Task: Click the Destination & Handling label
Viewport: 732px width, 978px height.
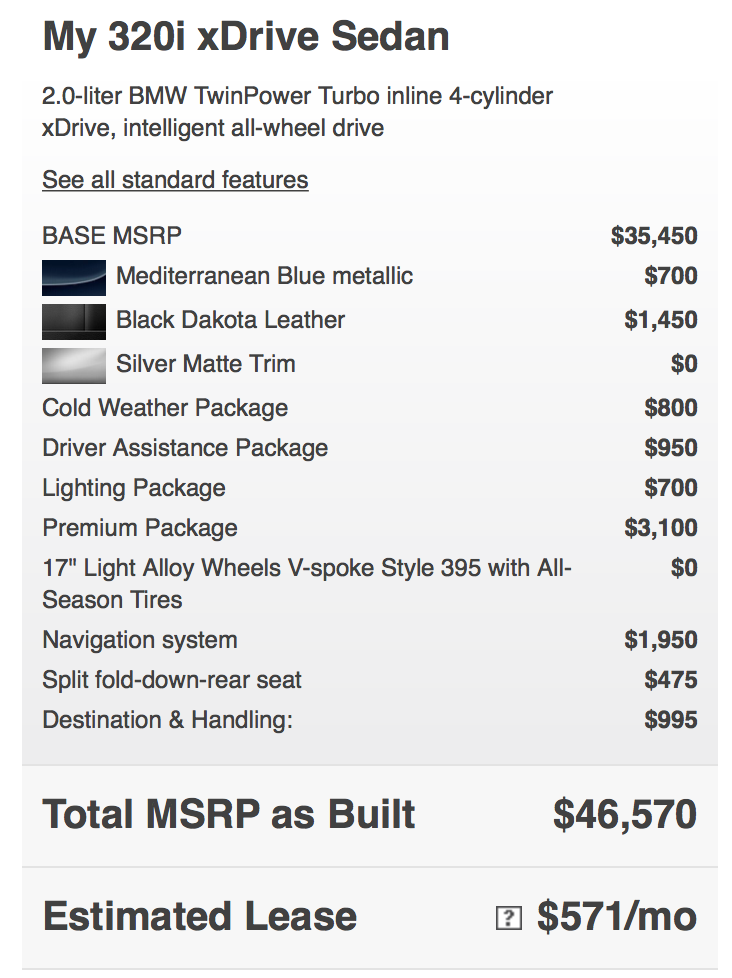Action: coord(167,720)
